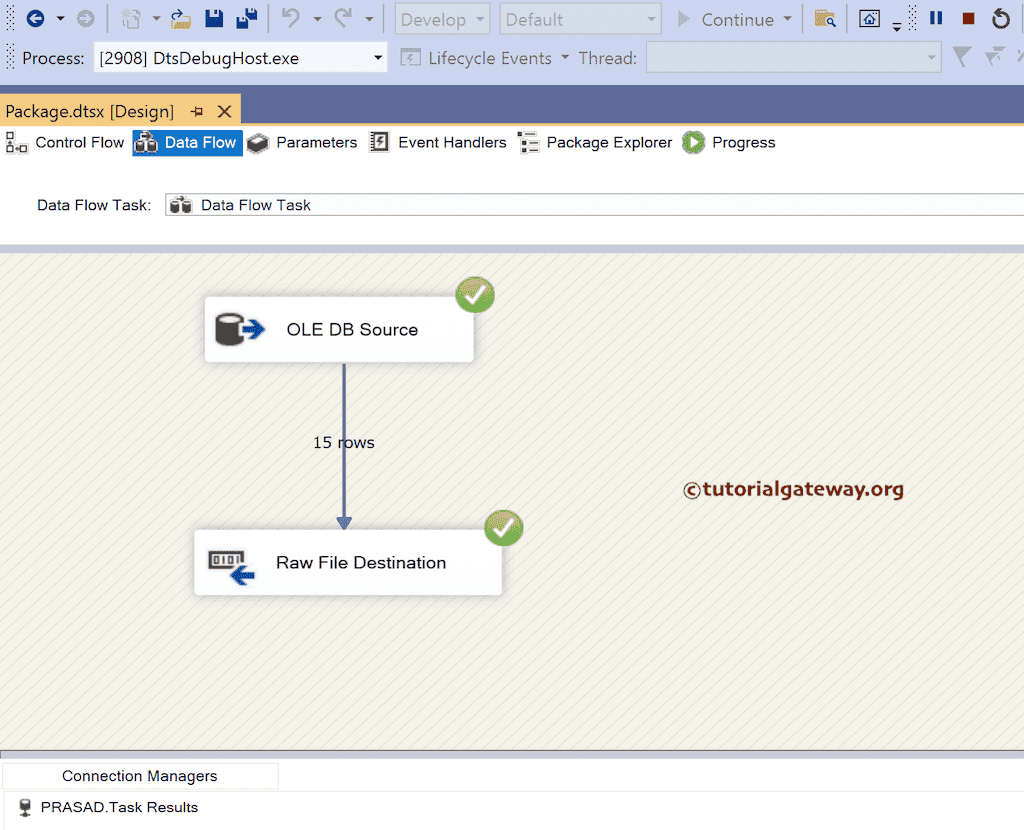Open the Progress view
Screen dimensions: 1024x830
[742, 142]
